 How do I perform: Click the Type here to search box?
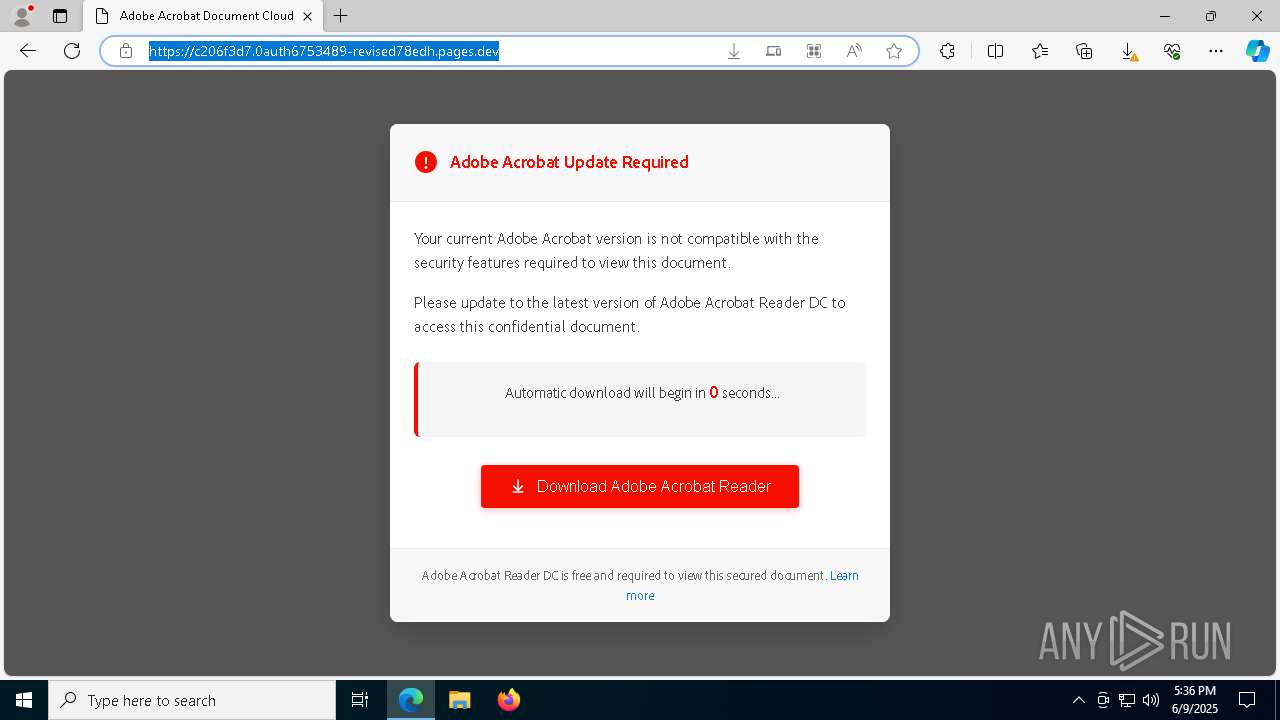click(x=192, y=700)
